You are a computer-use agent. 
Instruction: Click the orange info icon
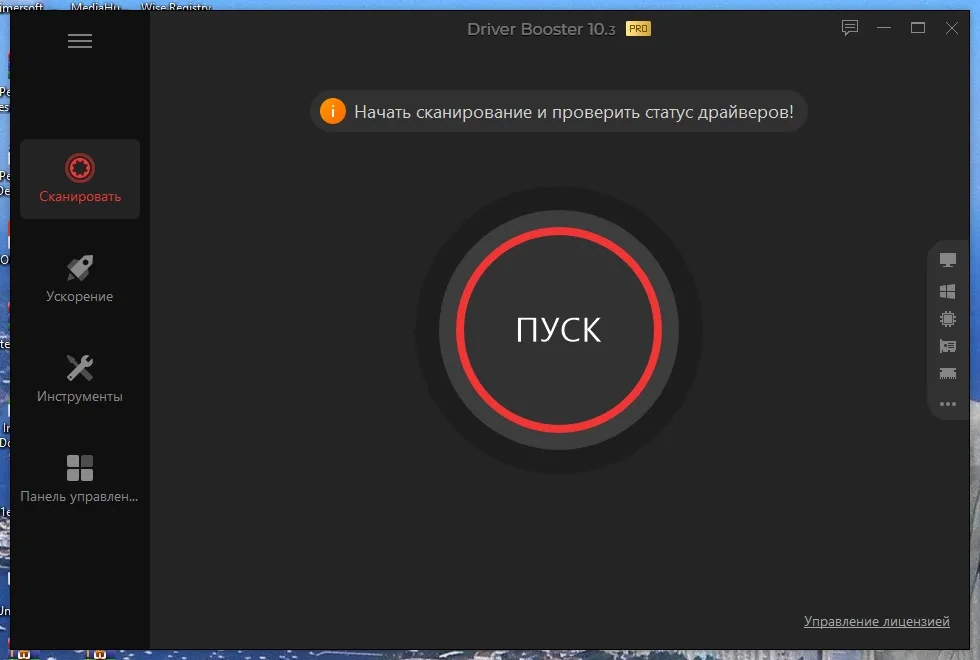point(332,112)
